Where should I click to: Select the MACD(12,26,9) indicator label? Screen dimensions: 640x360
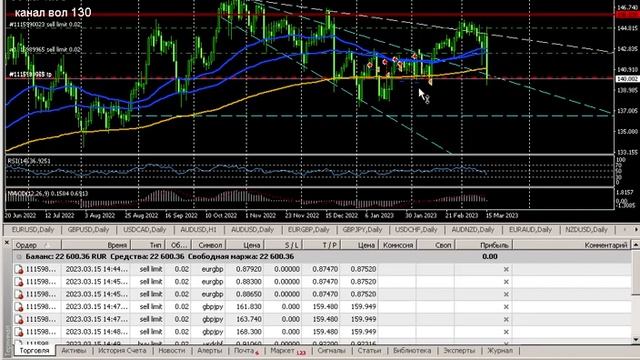[x=47, y=193]
